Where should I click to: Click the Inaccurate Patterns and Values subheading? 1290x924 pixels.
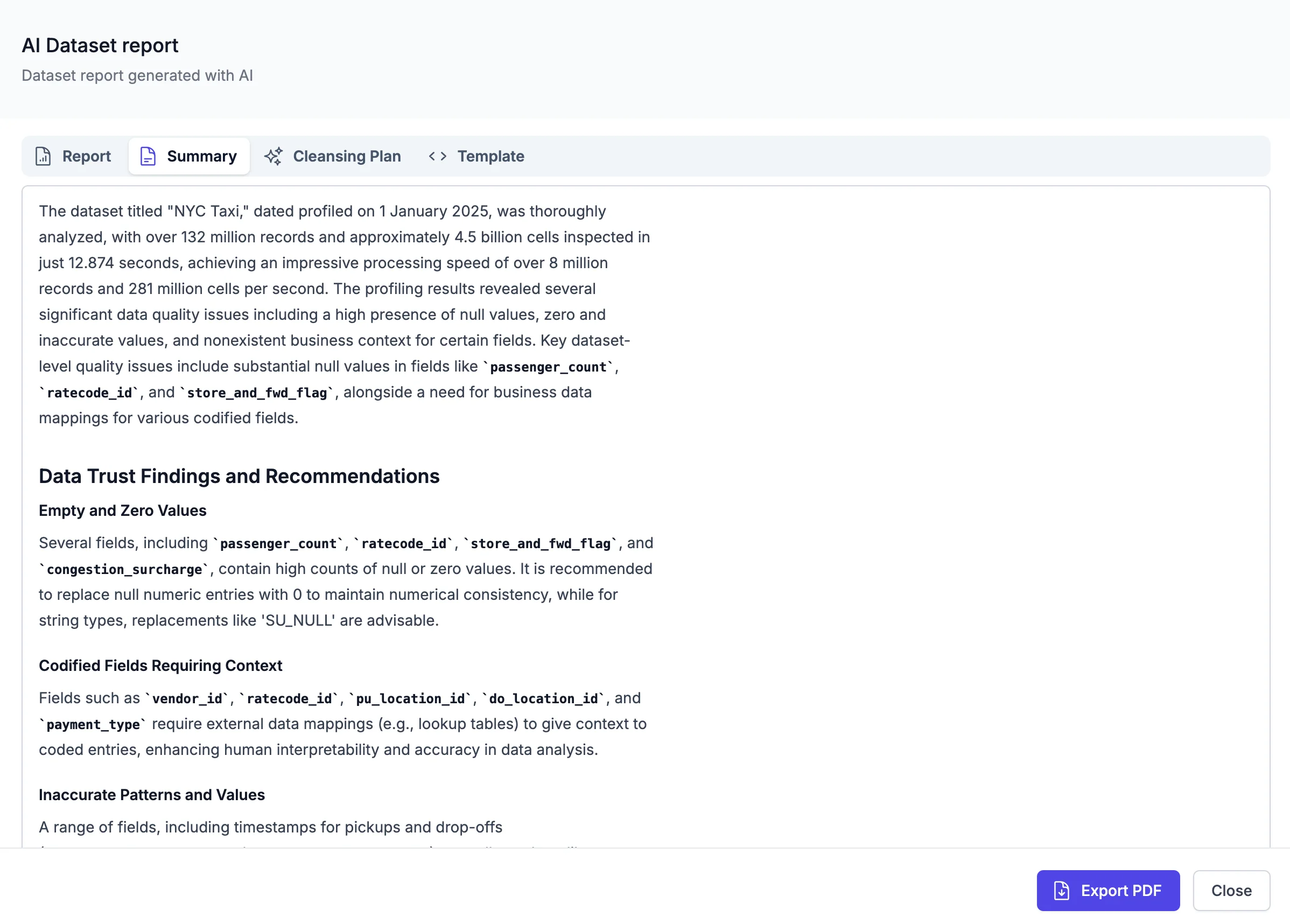151,795
